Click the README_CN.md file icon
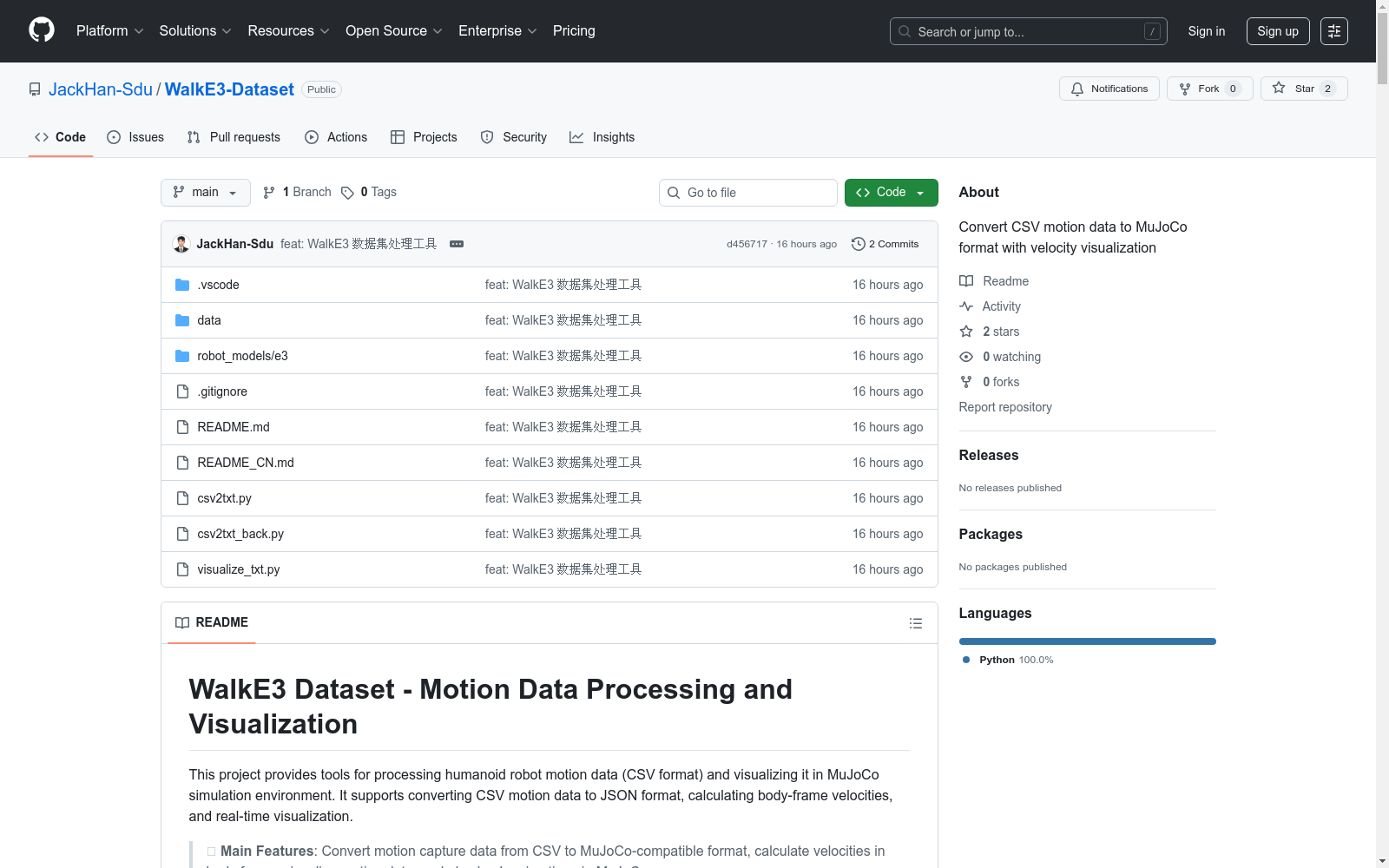Screen dimensions: 1389x868 click(182, 463)
